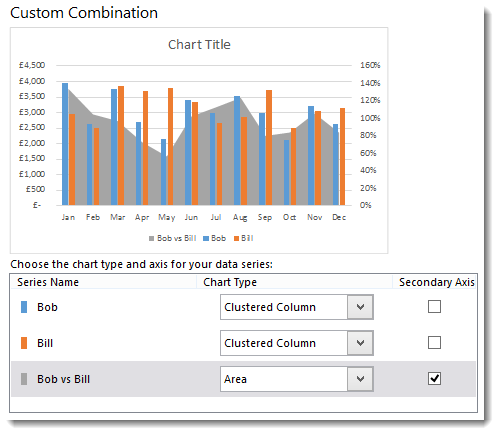Click the Bill legend entry in chart
This screenshot has height=435, width=499.
click(244, 238)
